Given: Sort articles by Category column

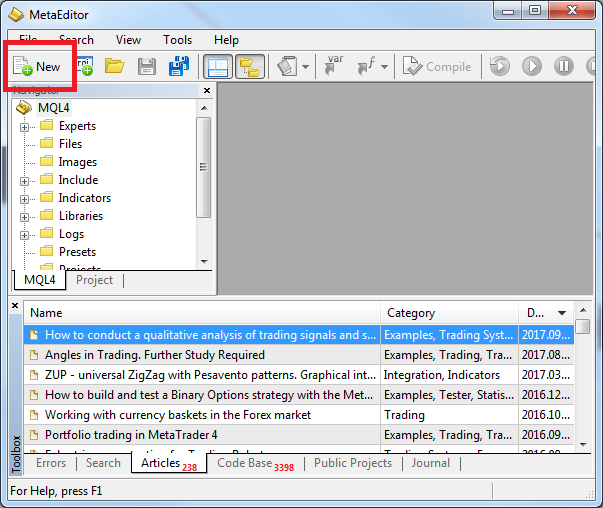Looking at the screenshot, I should pyautogui.click(x=449, y=313).
